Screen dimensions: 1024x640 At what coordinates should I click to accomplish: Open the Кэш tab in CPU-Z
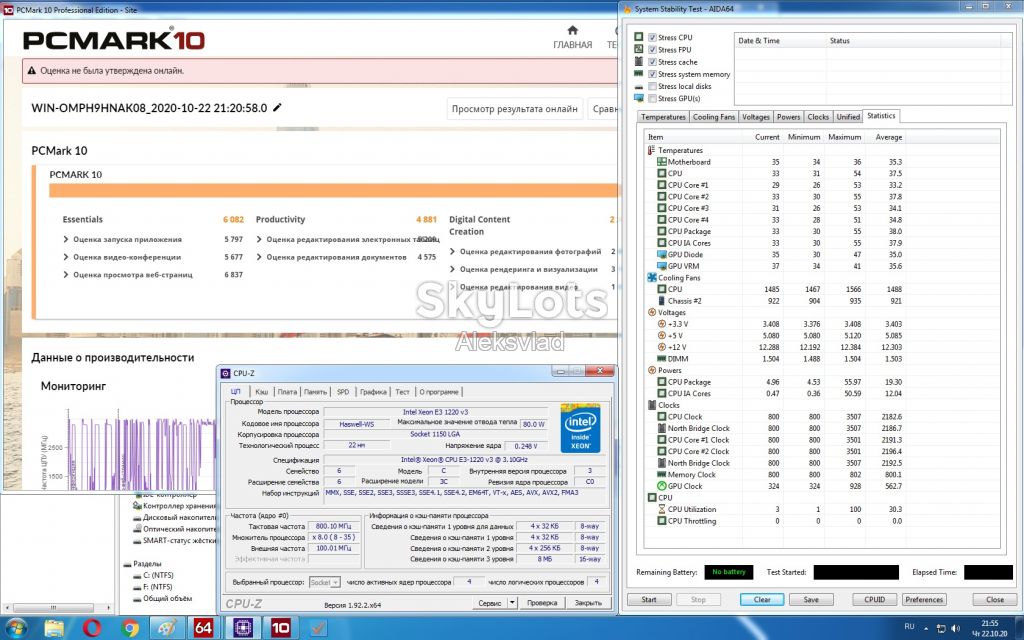pos(262,392)
